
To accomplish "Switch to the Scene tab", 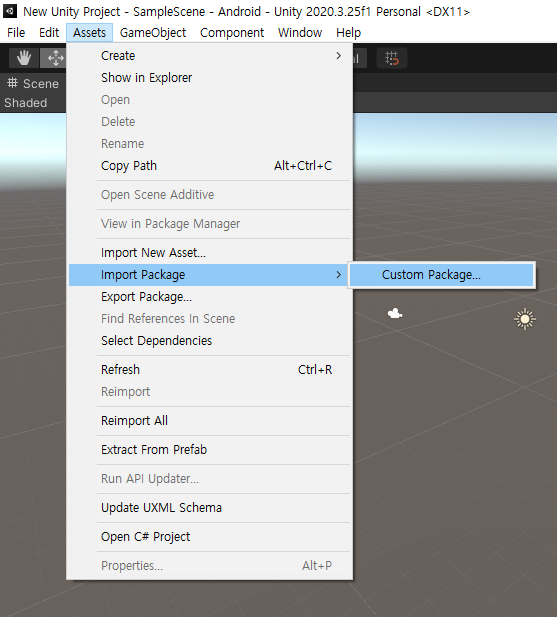I will pos(33,83).
